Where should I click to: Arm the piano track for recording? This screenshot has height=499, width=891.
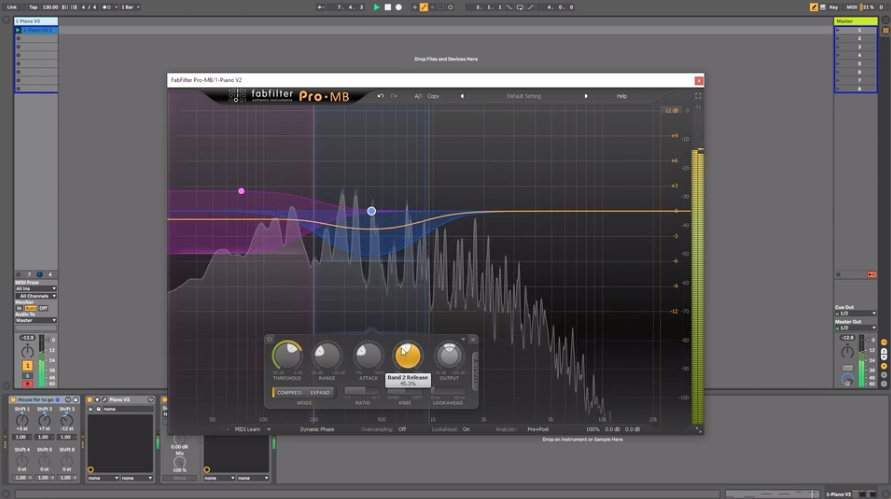pyautogui.click(x=27, y=384)
